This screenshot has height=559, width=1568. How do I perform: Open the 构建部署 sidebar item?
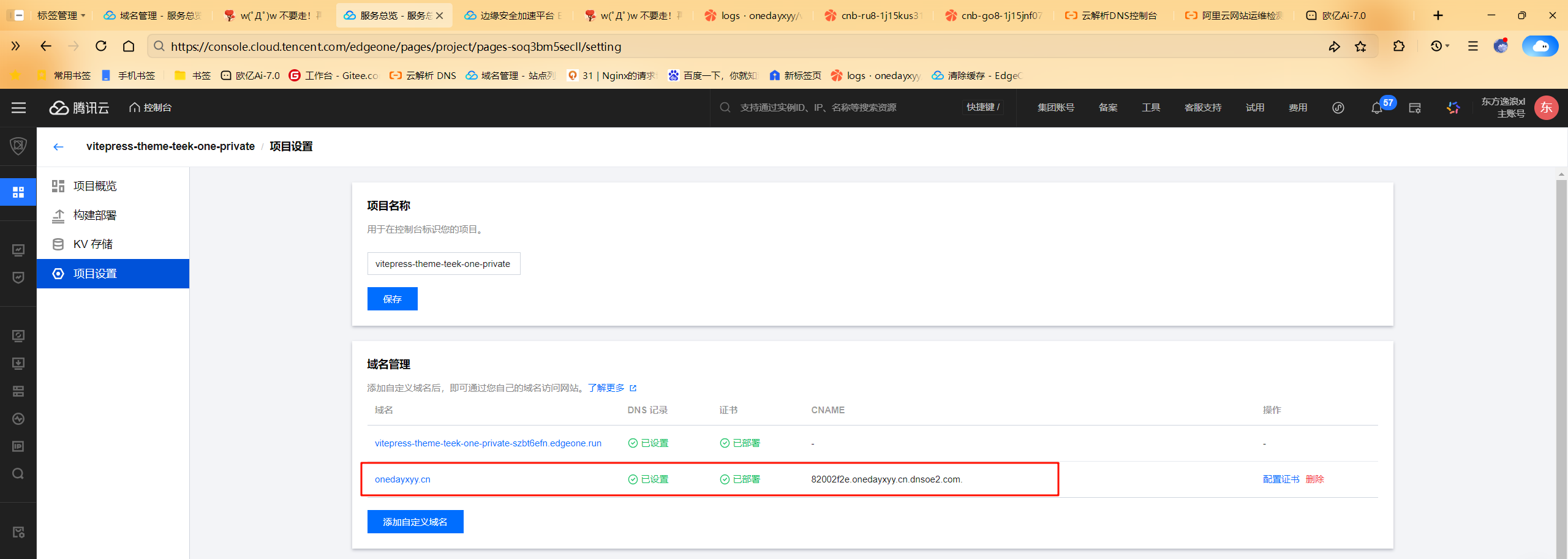(x=113, y=216)
